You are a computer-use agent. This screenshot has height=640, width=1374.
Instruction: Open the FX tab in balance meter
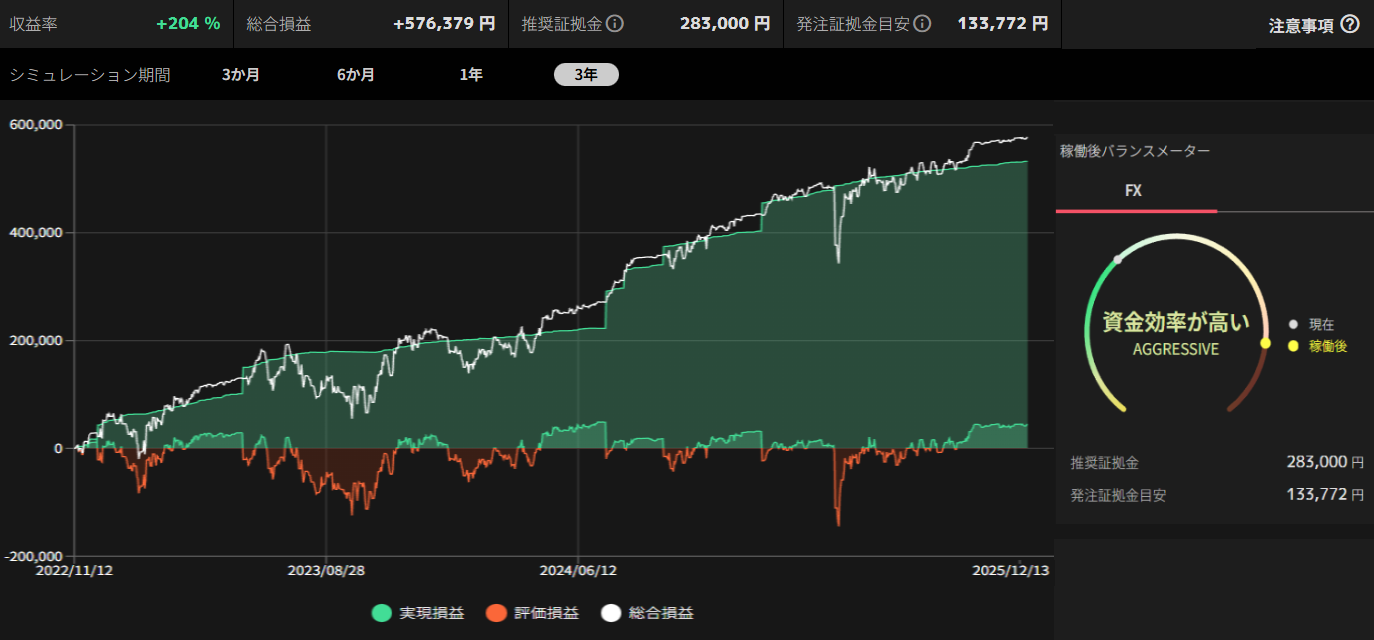pyautogui.click(x=1134, y=190)
